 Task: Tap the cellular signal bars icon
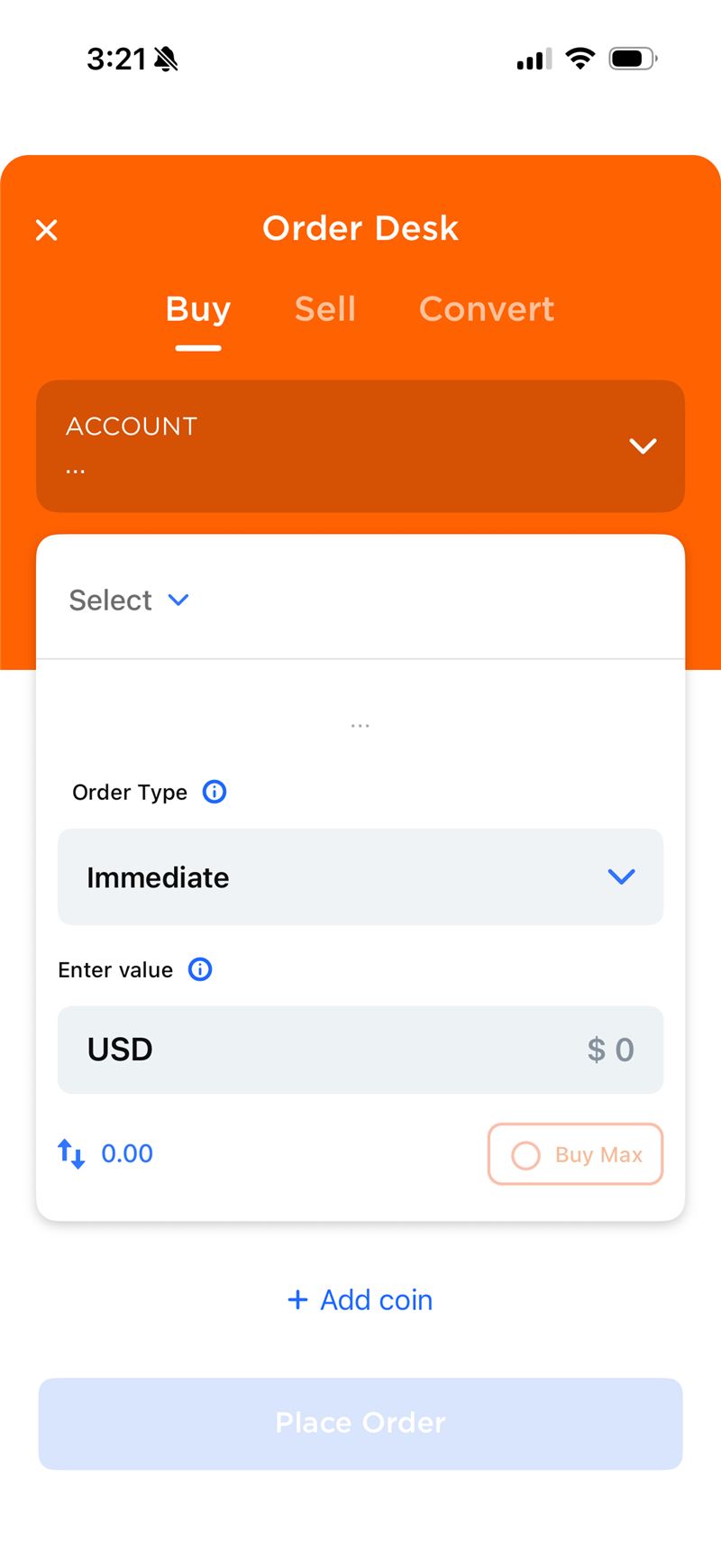coord(534,60)
